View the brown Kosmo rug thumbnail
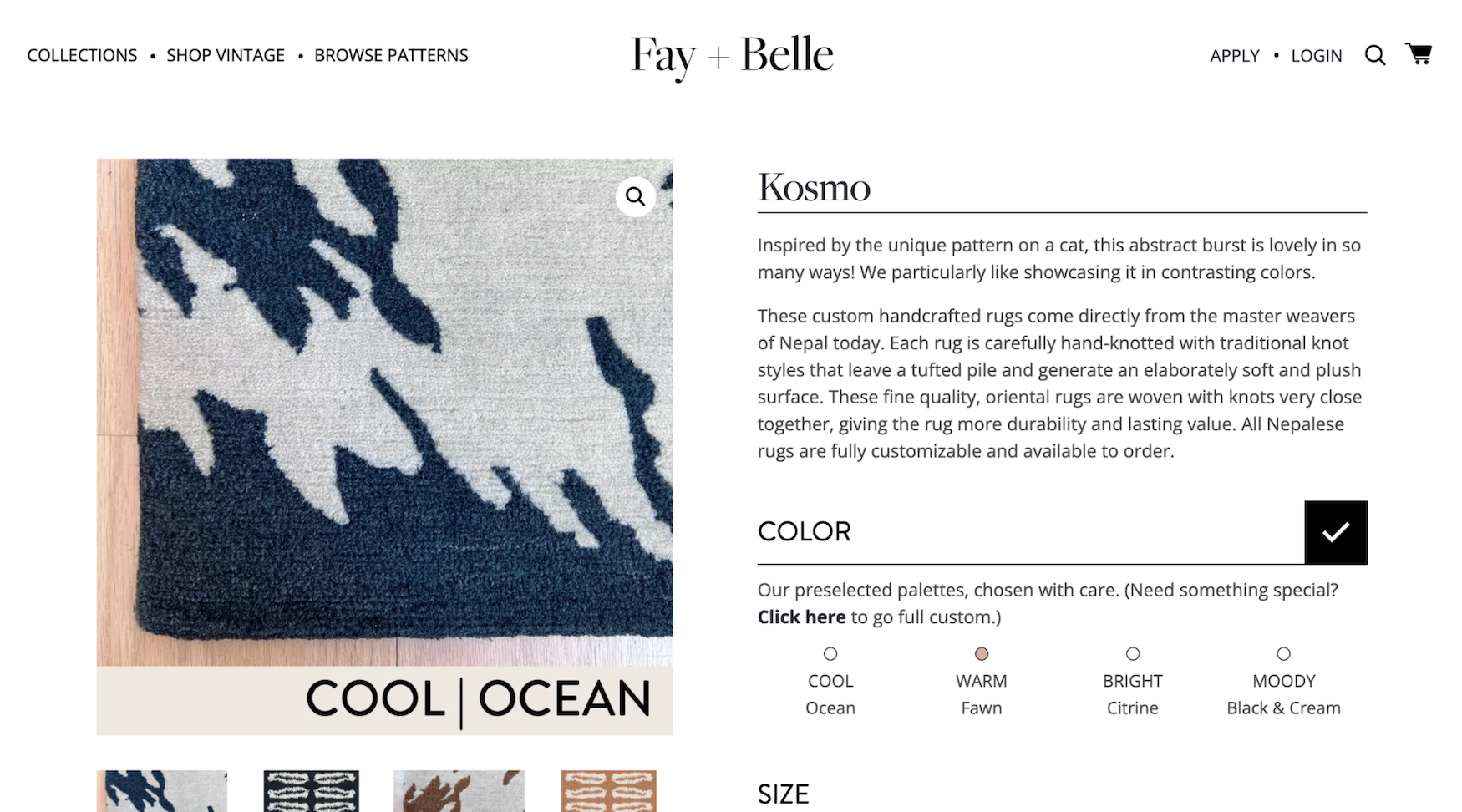 (x=459, y=794)
